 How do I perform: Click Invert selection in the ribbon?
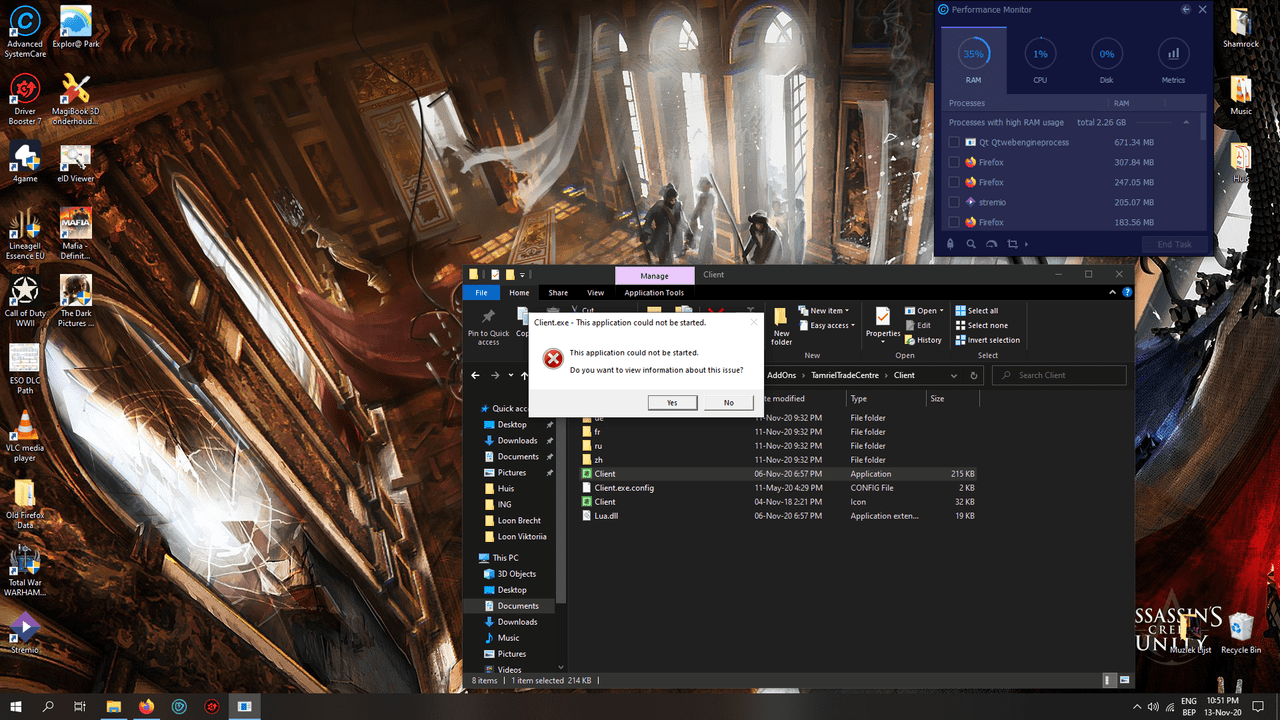coord(987,340)
